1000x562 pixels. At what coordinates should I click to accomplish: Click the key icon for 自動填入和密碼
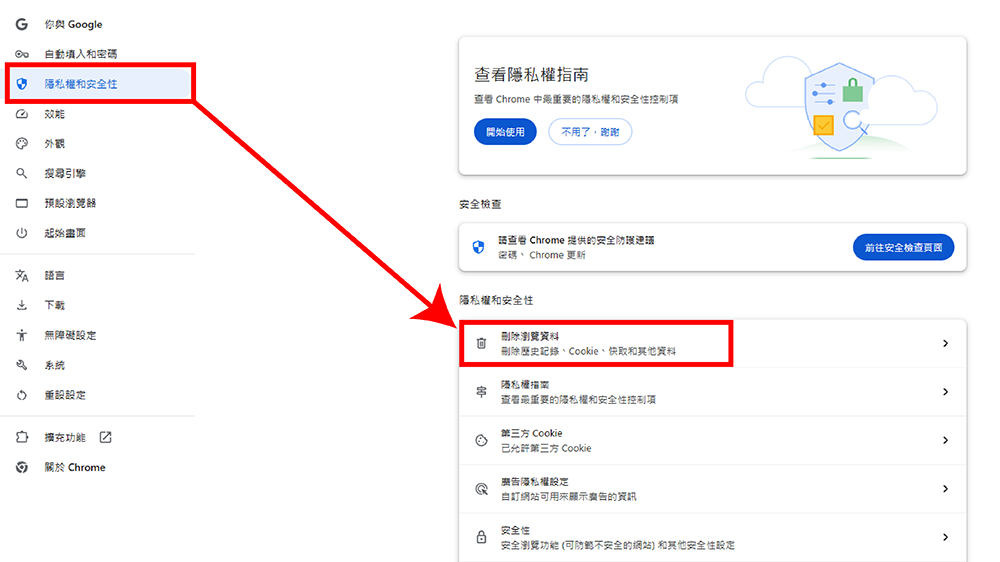(21, 54)
